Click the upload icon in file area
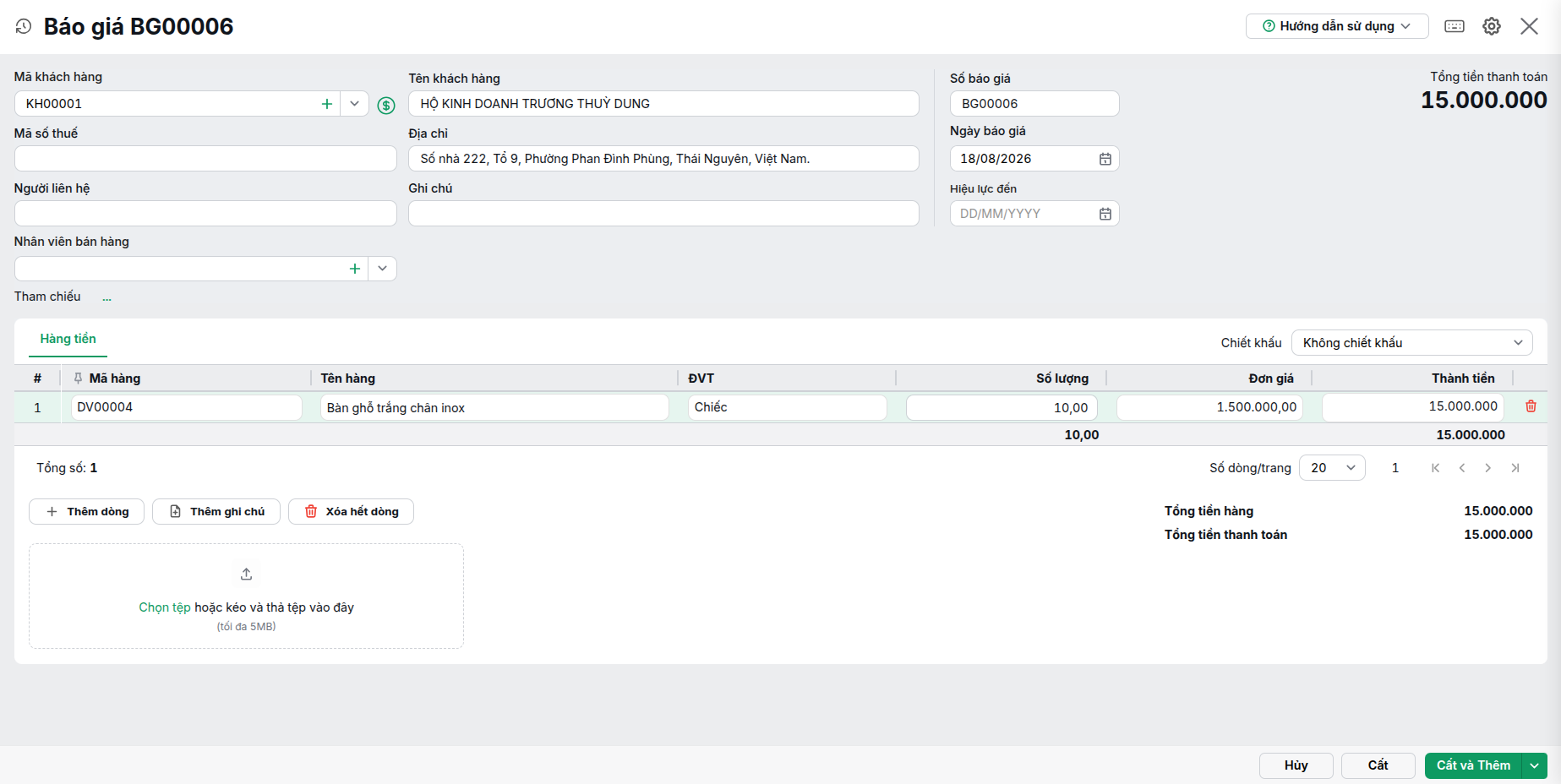The image size is (1561, 784). click(x=247, y=574)
